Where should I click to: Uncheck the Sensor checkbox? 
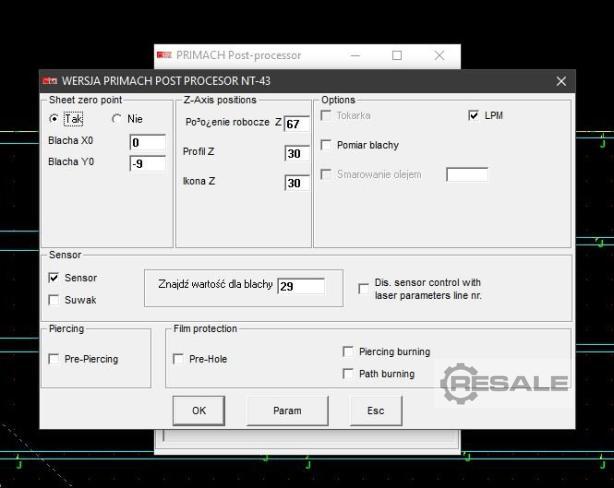(54, 278)
